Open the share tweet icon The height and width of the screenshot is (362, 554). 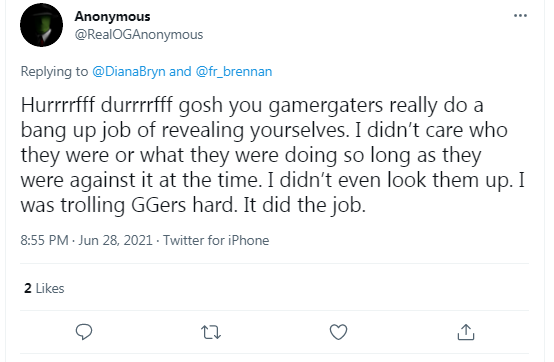pyautogui.click(x=466, y=332)
